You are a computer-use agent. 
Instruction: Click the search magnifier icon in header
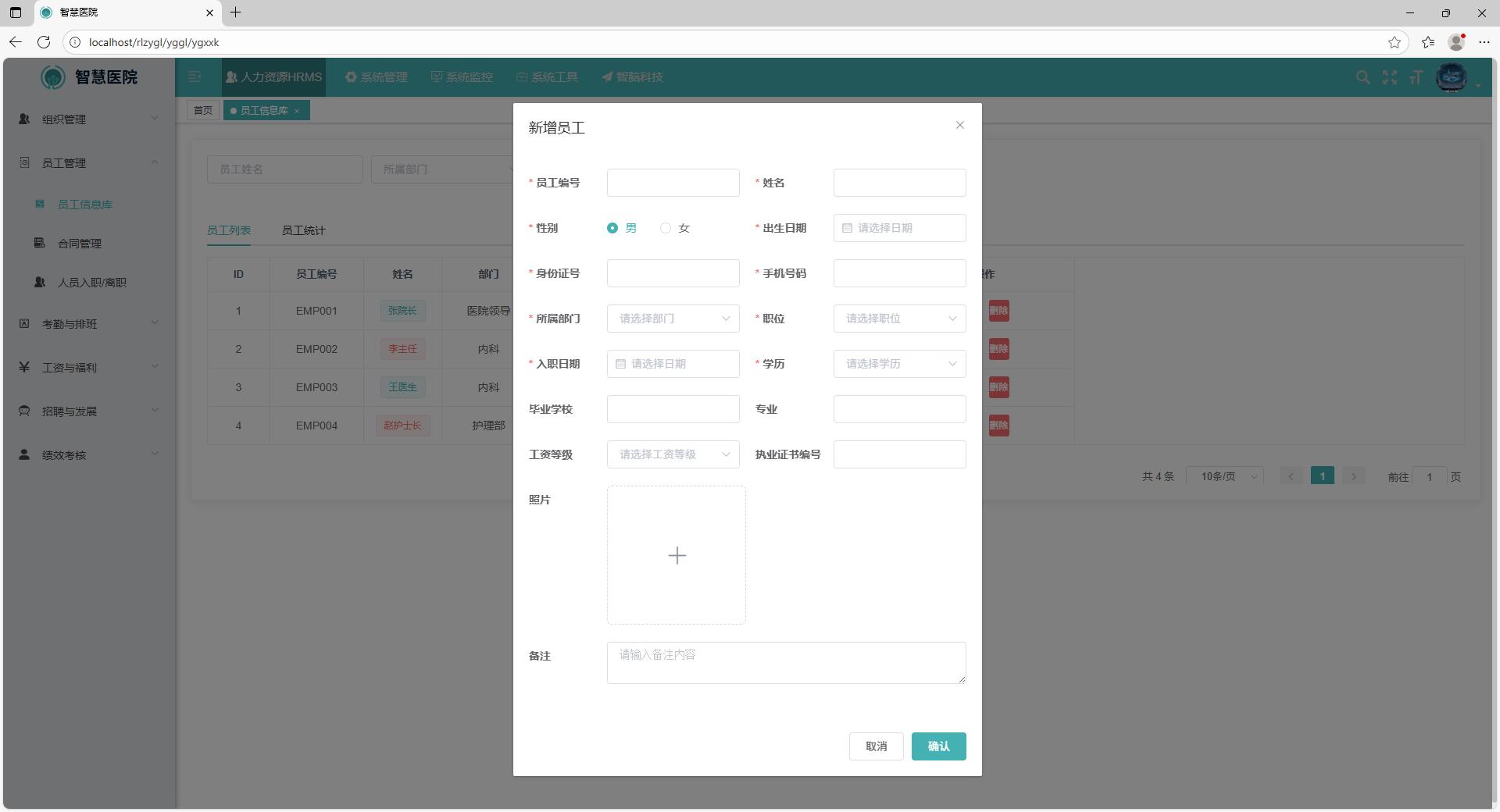click(1362, 77)
